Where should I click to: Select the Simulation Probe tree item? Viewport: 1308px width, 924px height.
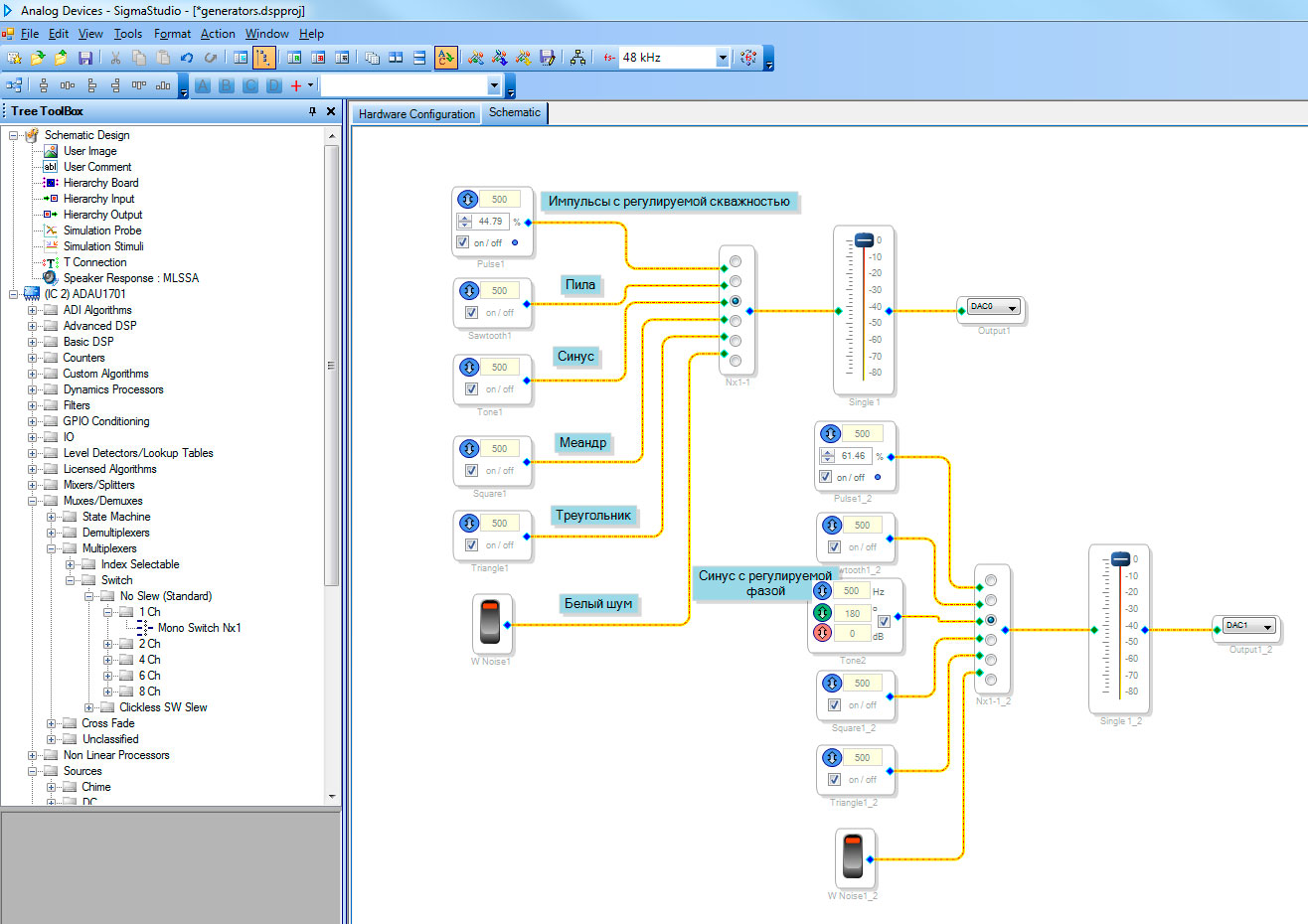102,231
